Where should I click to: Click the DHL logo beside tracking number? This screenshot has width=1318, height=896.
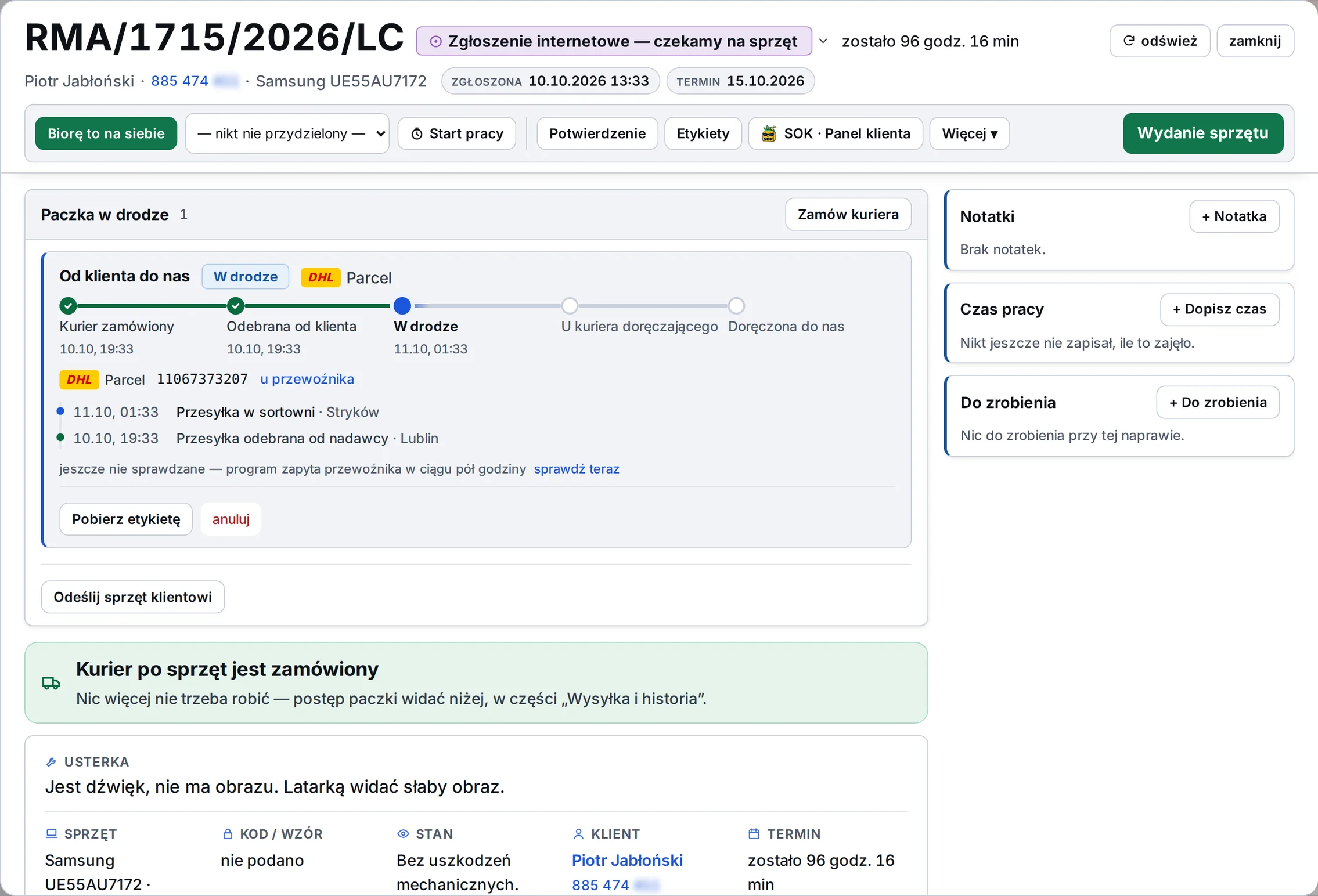[79, 380]
